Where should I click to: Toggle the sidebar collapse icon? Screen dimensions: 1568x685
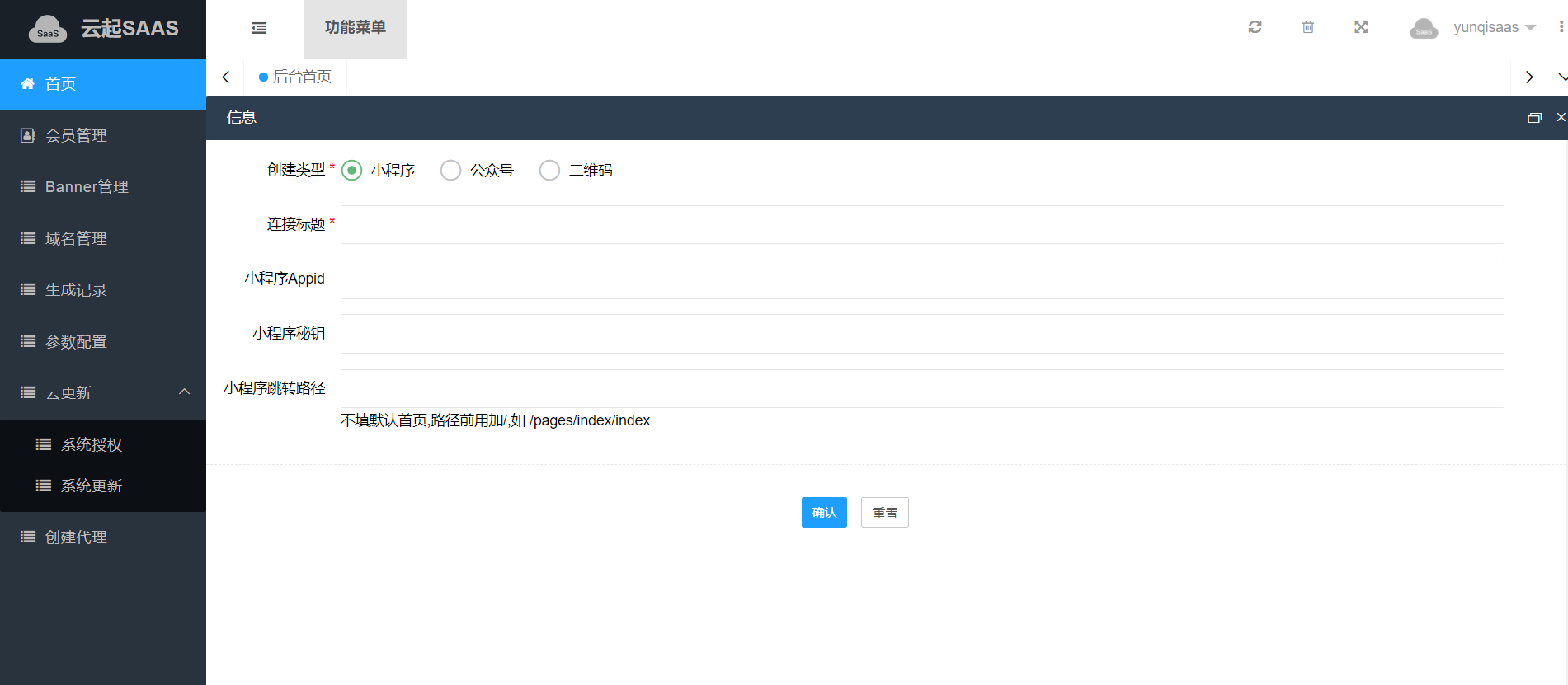[x=259, y=28]
